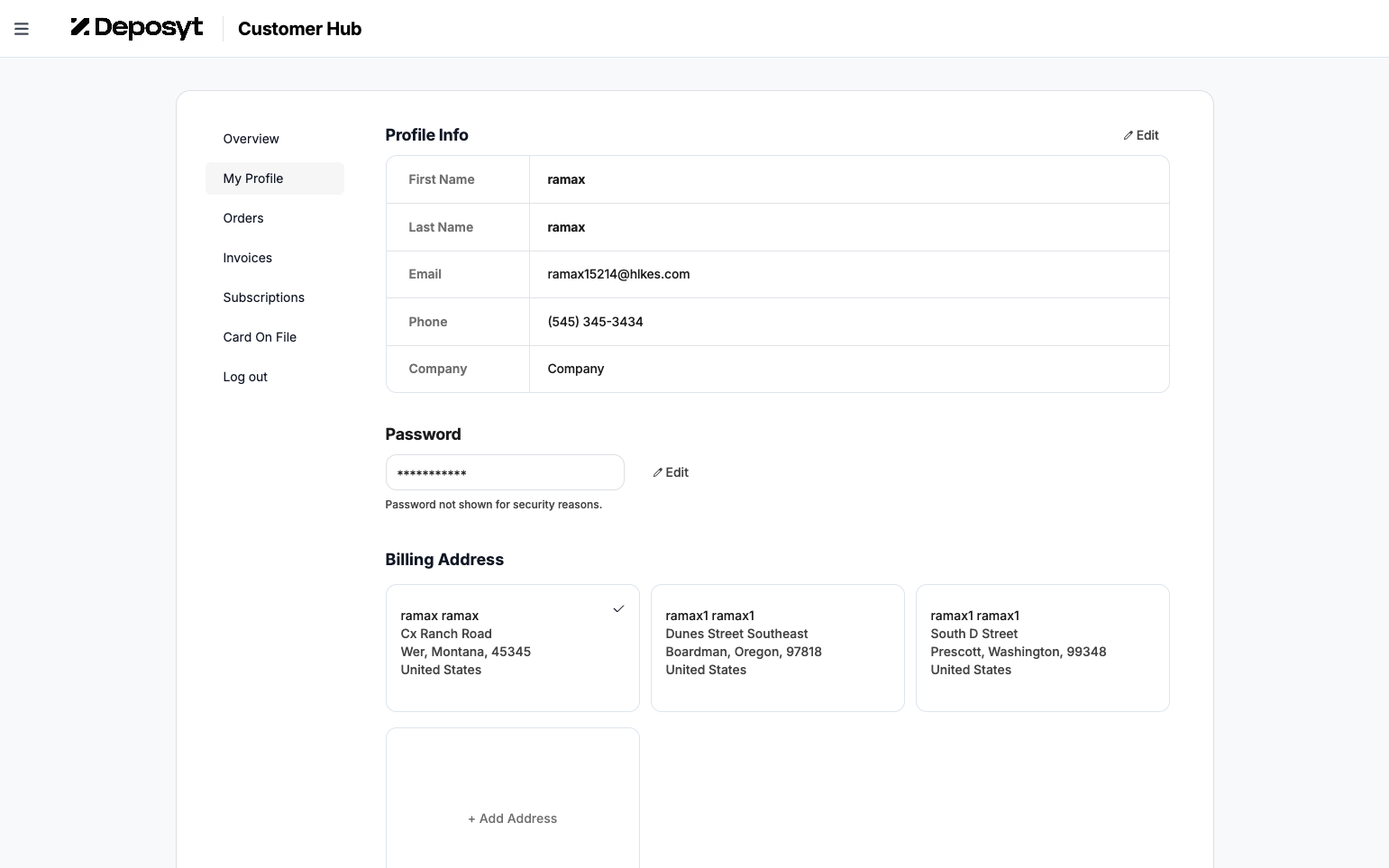Click the selected checkmark on ramax ramax address
The image size is (1389, 868).
coord(618,609)
